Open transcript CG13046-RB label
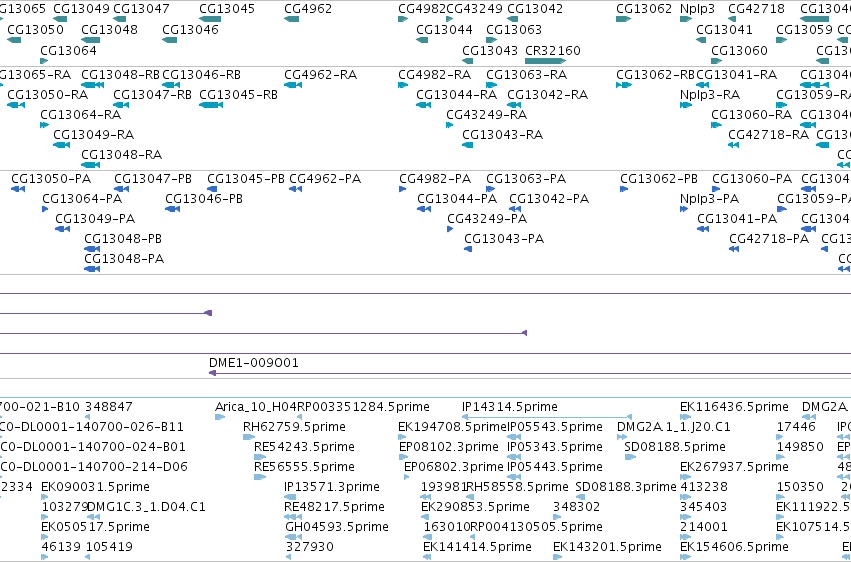Viewport: 851px width, 562px height. pyautogui.click(x=201, y=74)
